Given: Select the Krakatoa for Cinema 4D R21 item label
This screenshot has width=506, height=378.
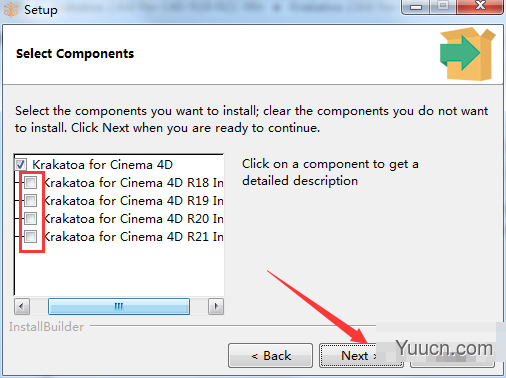Looking at the screenshot, I should click(x=133, y=237).
